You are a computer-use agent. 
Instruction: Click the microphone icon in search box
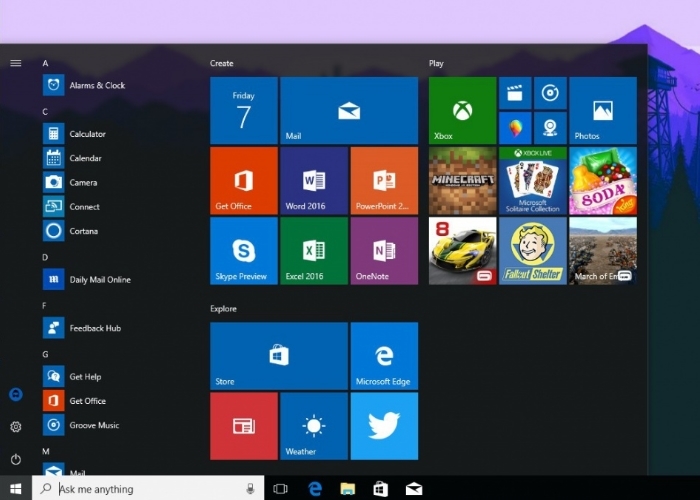click(x=250, y=489)
